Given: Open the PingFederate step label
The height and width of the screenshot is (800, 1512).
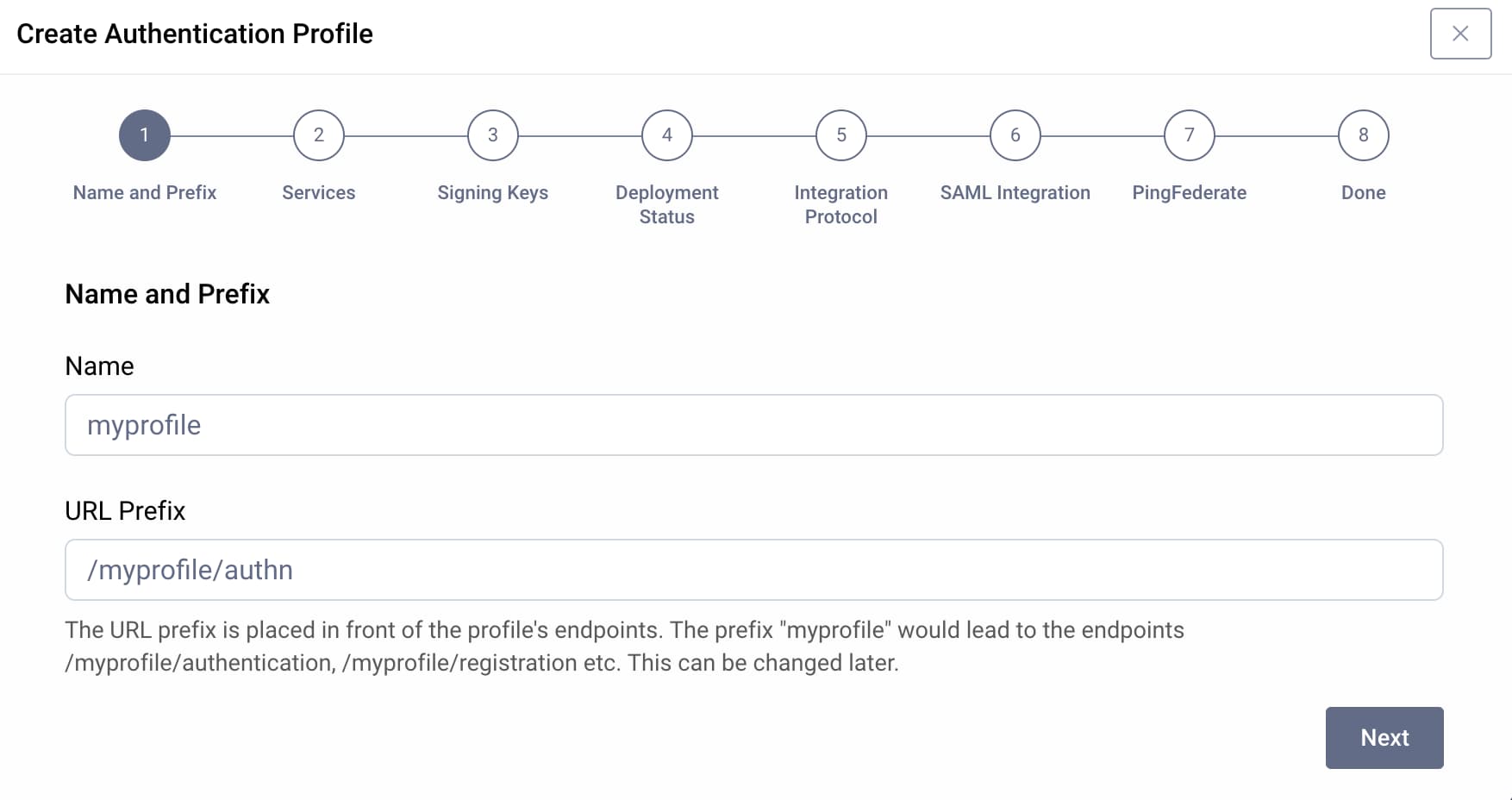Looking at the screenshot, I should pyautogui.click(x=1190, y=192).
